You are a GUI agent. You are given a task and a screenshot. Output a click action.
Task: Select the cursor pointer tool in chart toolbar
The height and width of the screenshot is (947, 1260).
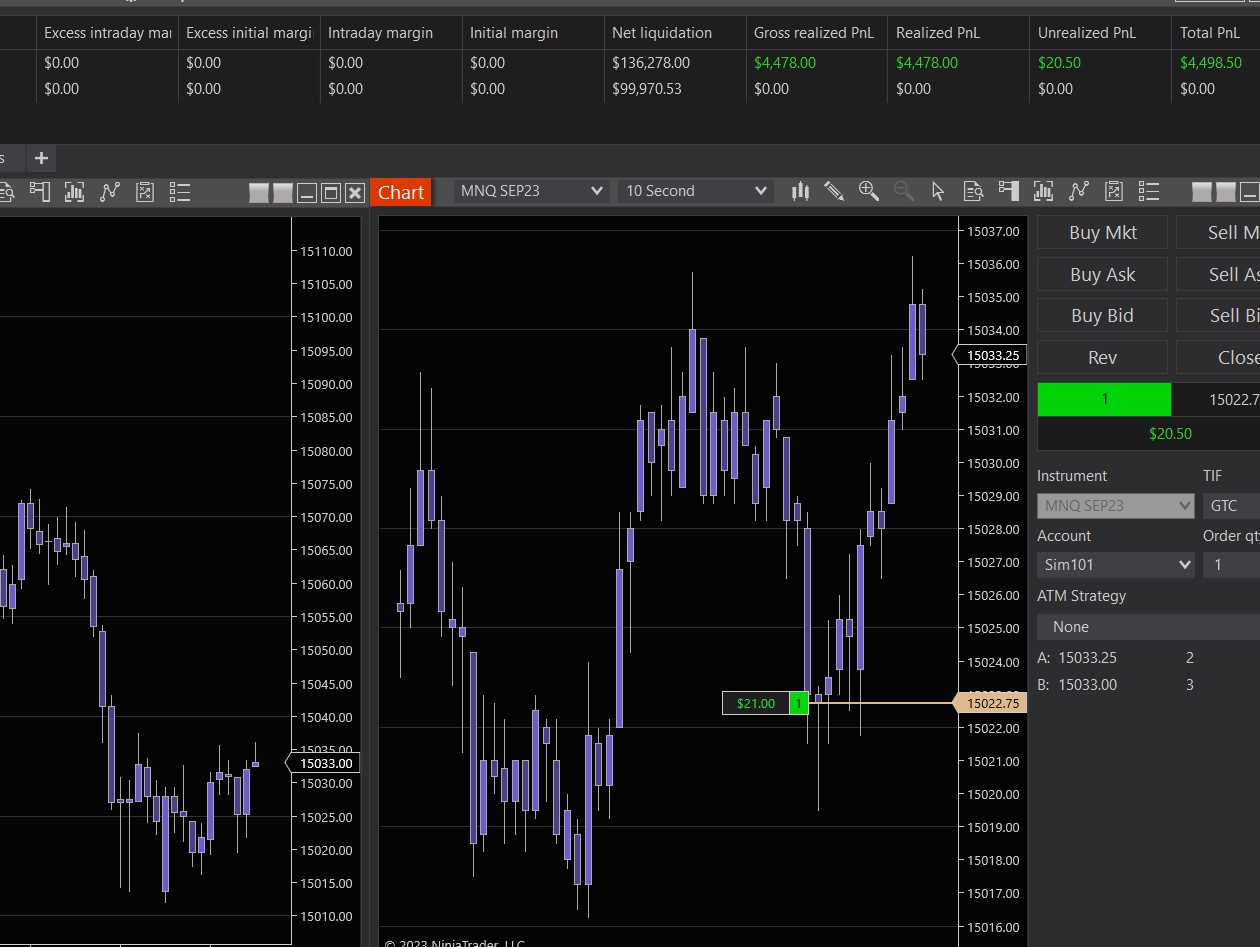937,191
